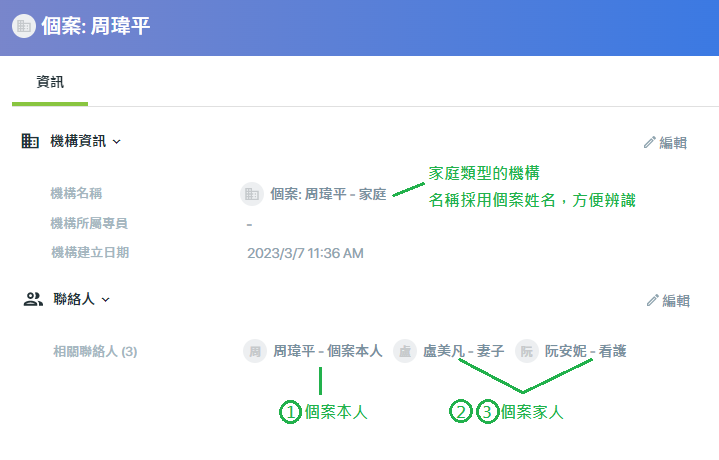Click pencil icon beside 機構資訊 編輯

[x=649, y=142]
